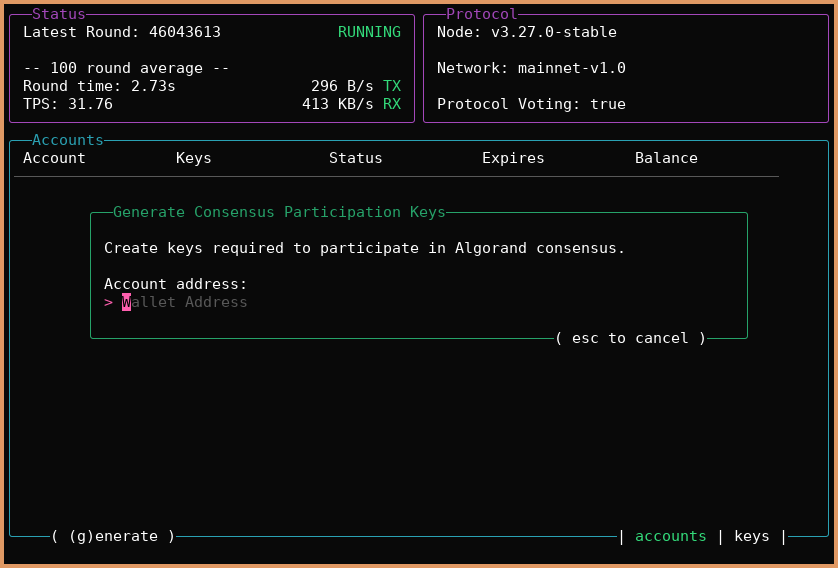Viewport: 838px width, 568px height.
Task: Click the Protocol Voting true value
Action: coord(607,104)
